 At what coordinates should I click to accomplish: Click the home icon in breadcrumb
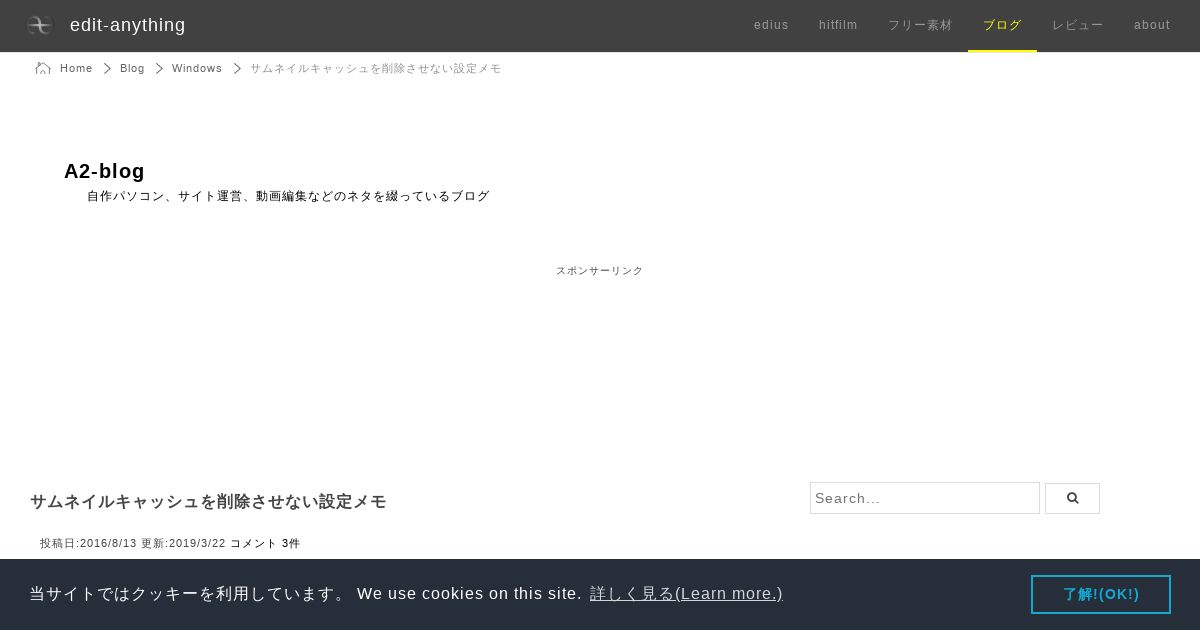[x=43, y=68]
